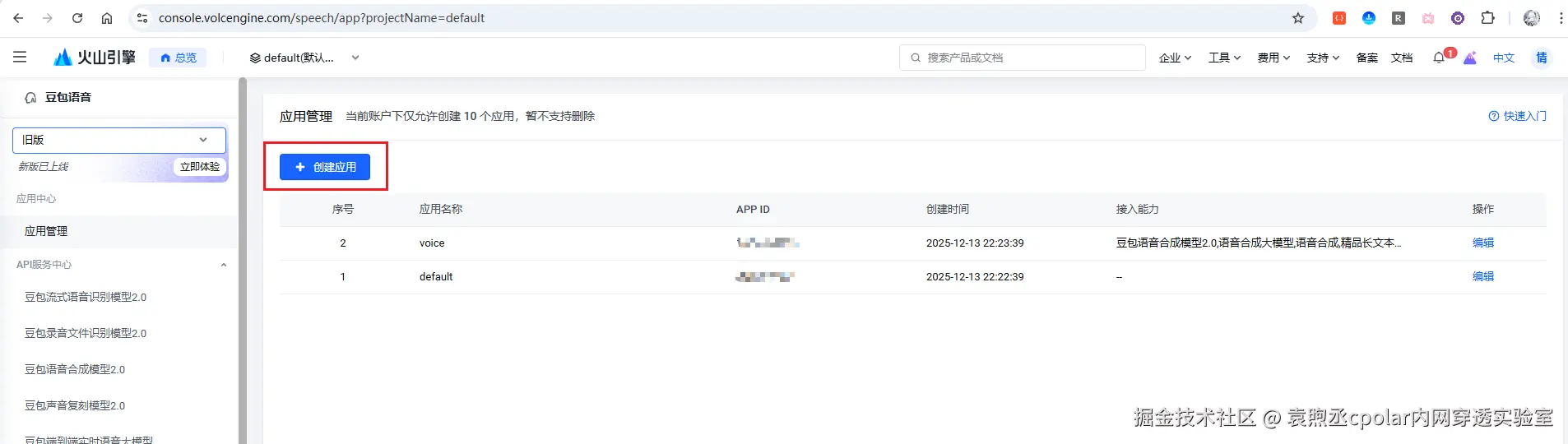1568x444 pixels.
Task: Click the sidebar vertical scrollbar
Action: click(x=243, y=261)
